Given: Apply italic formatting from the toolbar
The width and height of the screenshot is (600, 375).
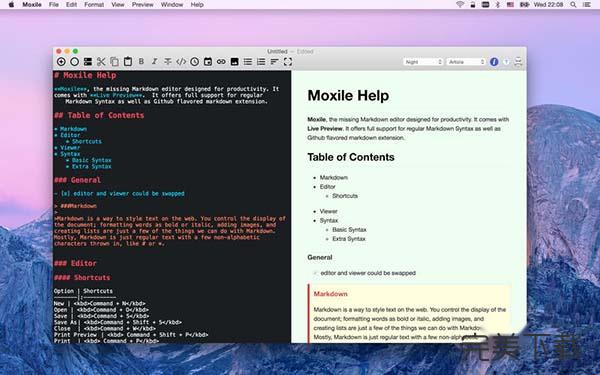Looking at the screenshot, I should point(155,62).
